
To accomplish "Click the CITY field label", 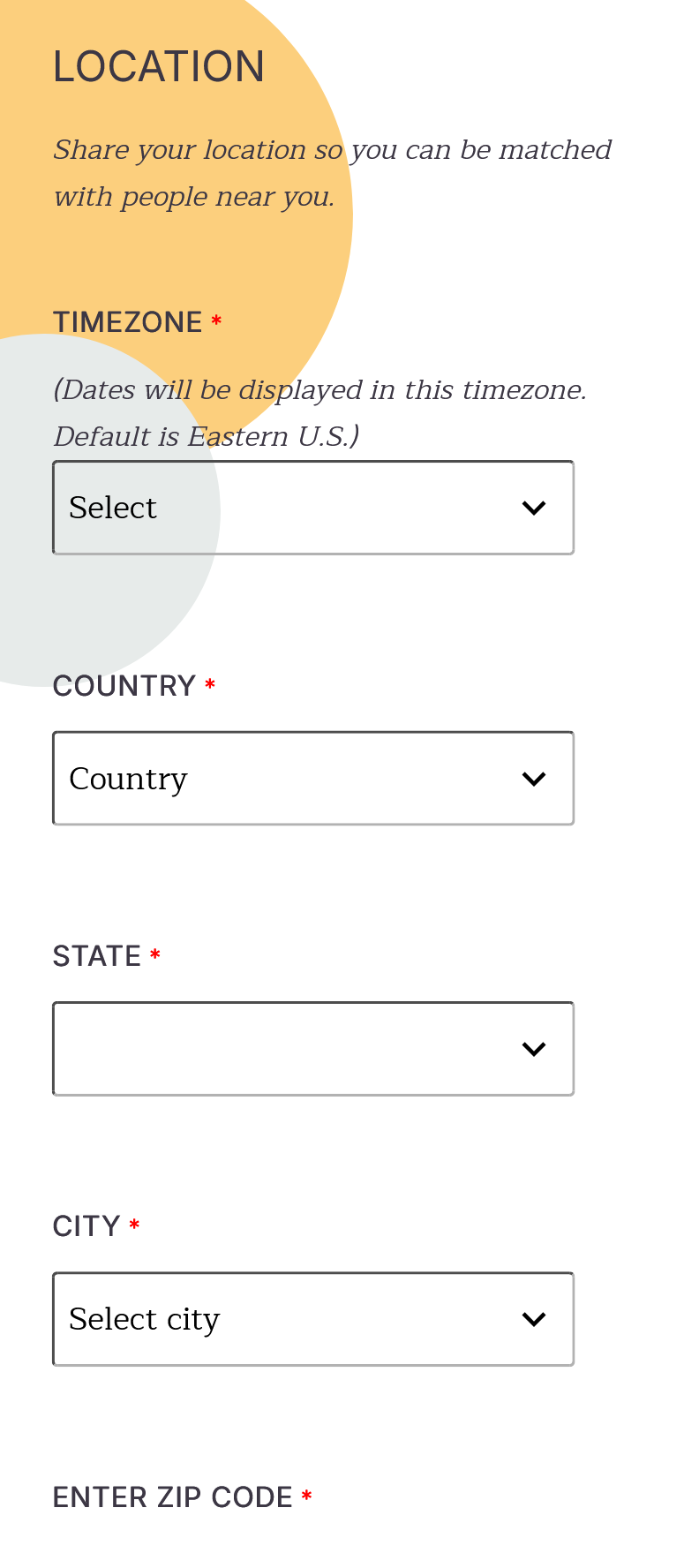I will click(86, 1226).
